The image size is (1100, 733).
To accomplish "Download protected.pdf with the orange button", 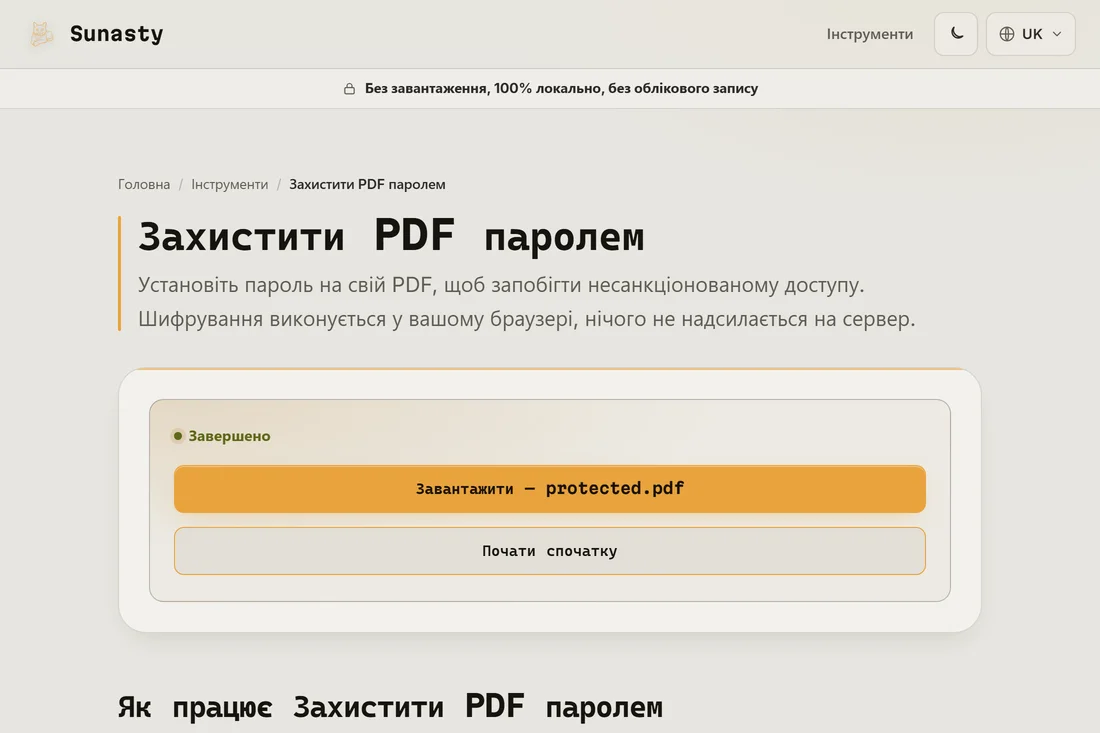I will 550,489.
